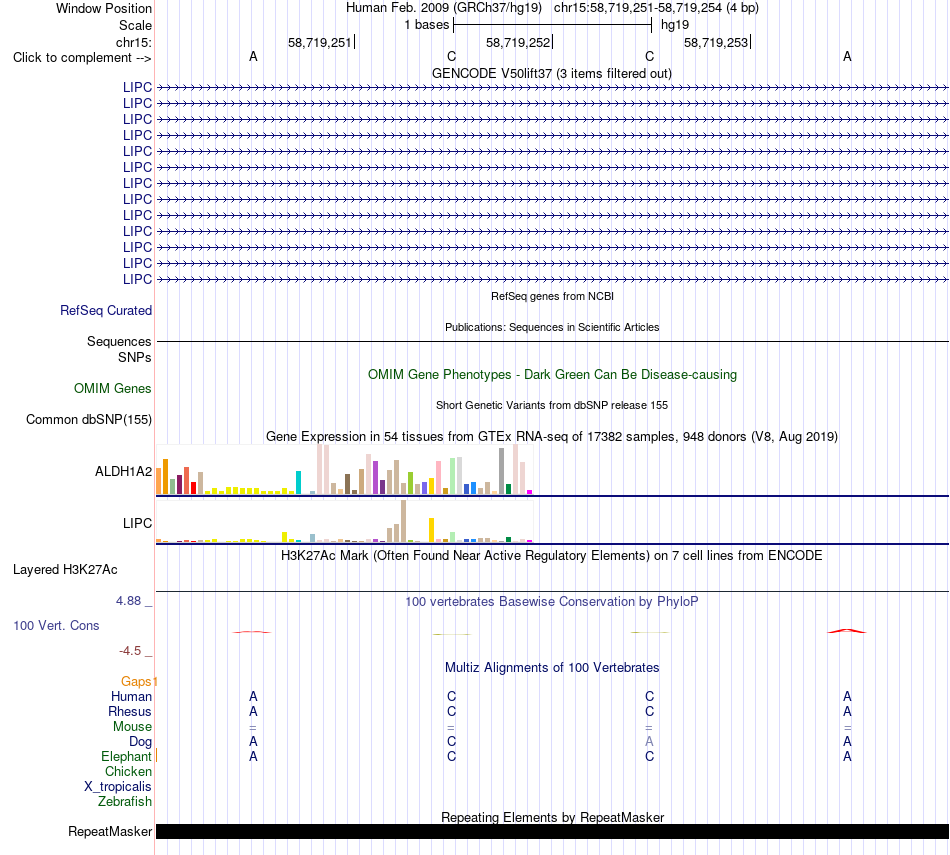
Task: Click the GTEx Gene Expression track title
Action: (552, 436)
